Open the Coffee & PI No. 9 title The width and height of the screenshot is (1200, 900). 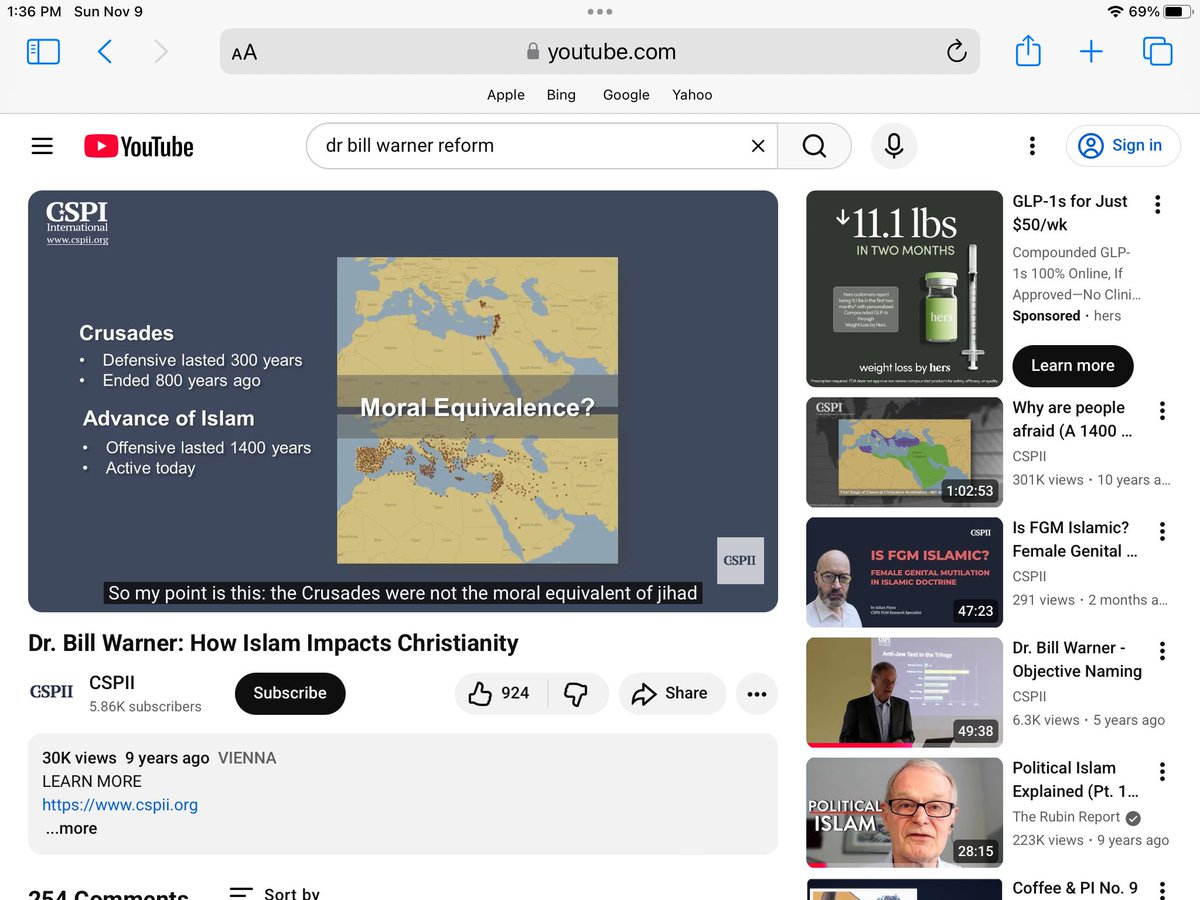point(1075,888)
